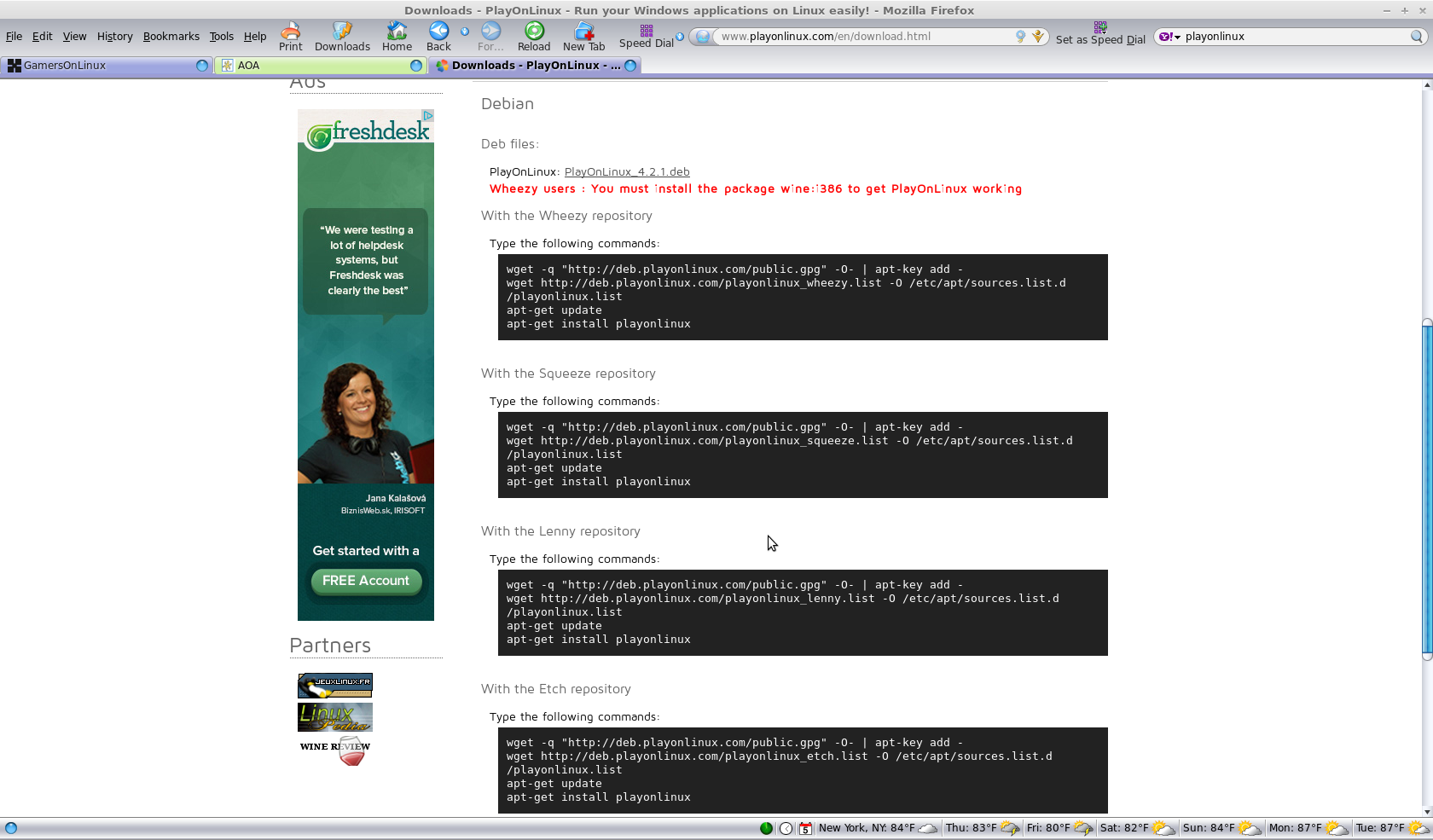1433x840 pixels.
Task: Switch to the AOA tab
Action: [320, 66]
